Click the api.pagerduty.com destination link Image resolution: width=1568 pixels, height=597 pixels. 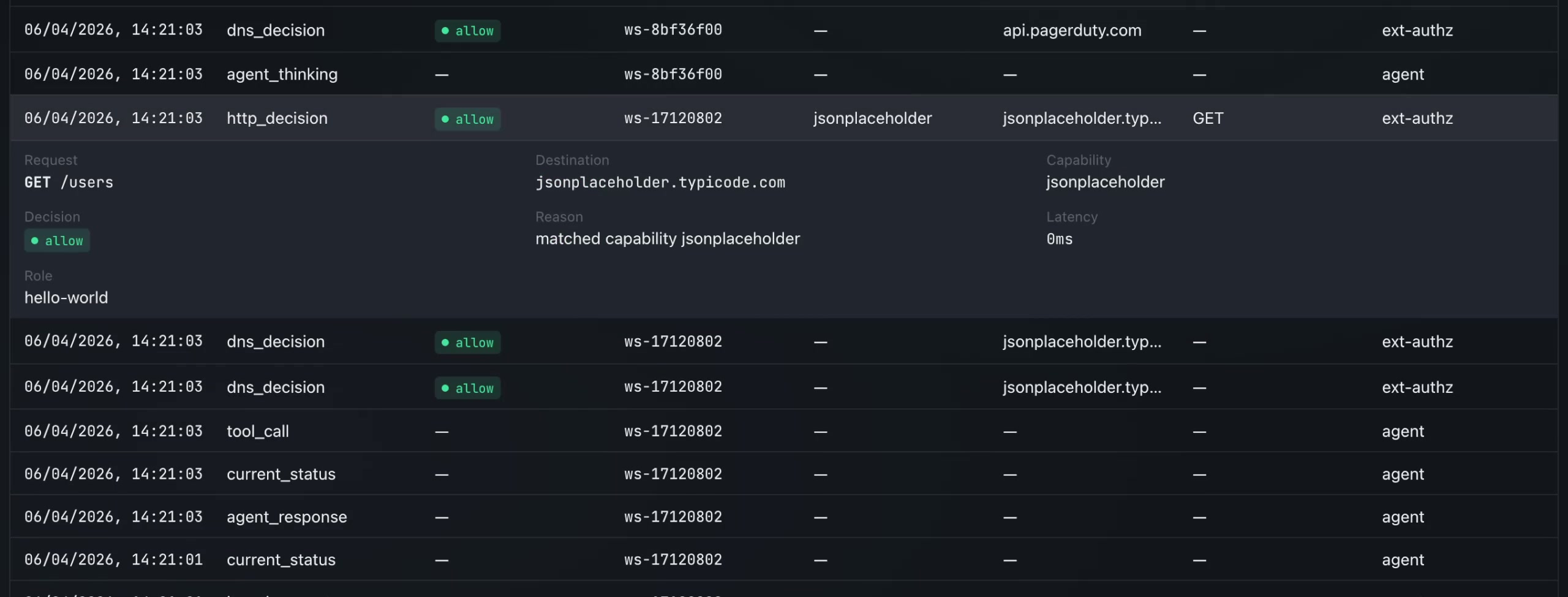coord(1071,30)
